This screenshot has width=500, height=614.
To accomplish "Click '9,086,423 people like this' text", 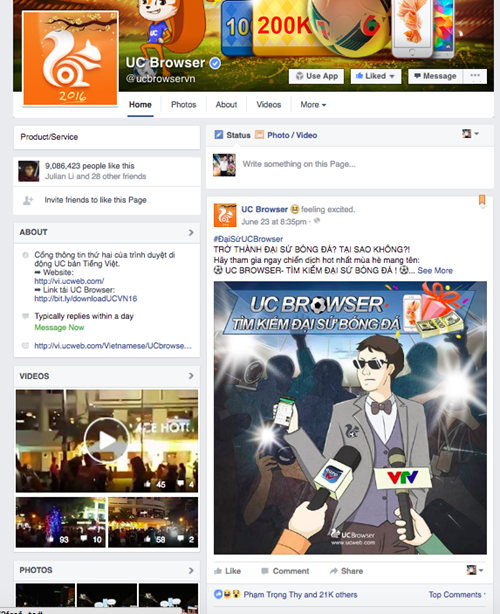I will point(89,166).
